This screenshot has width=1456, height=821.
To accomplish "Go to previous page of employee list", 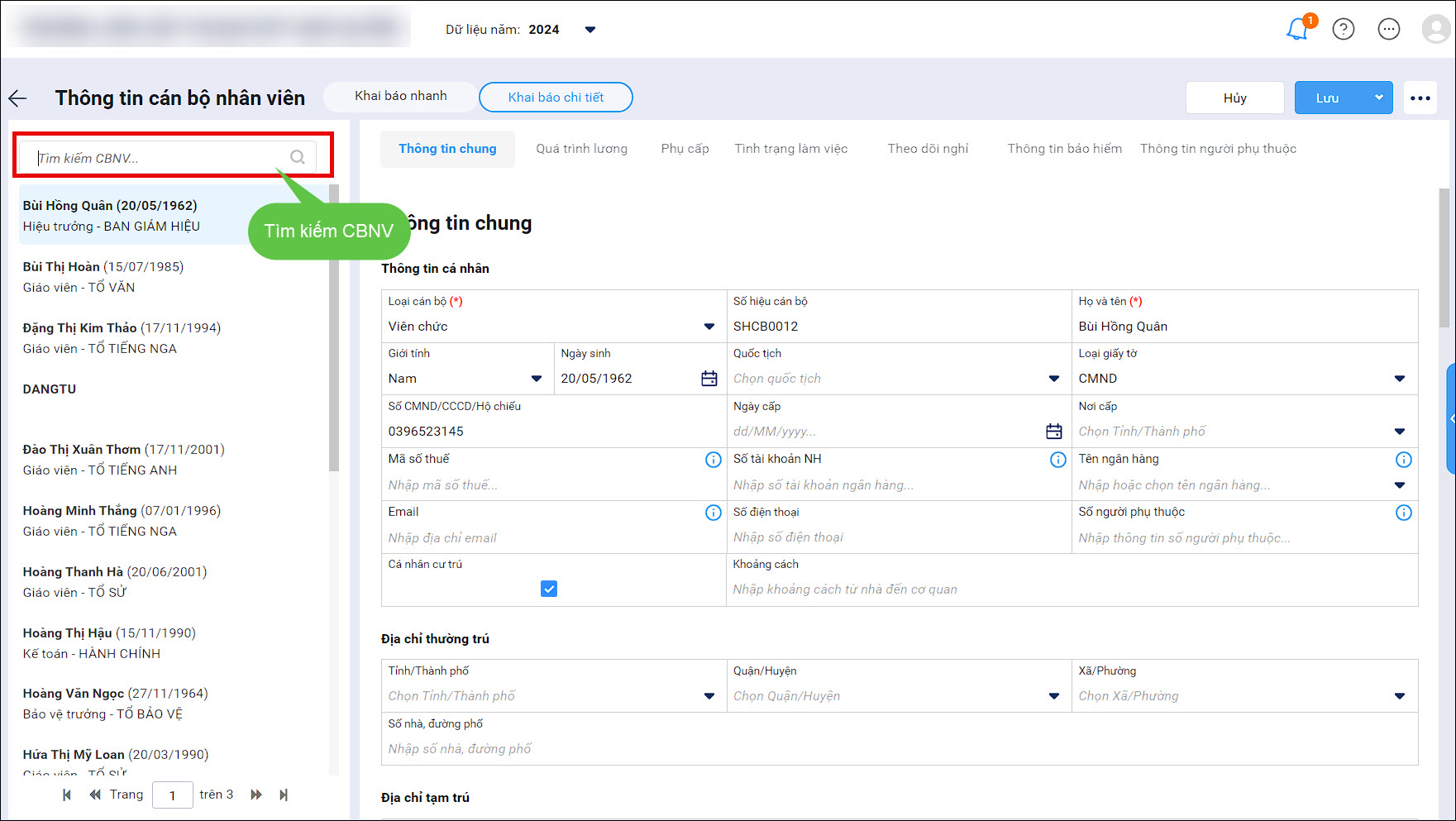I will 95,795.
